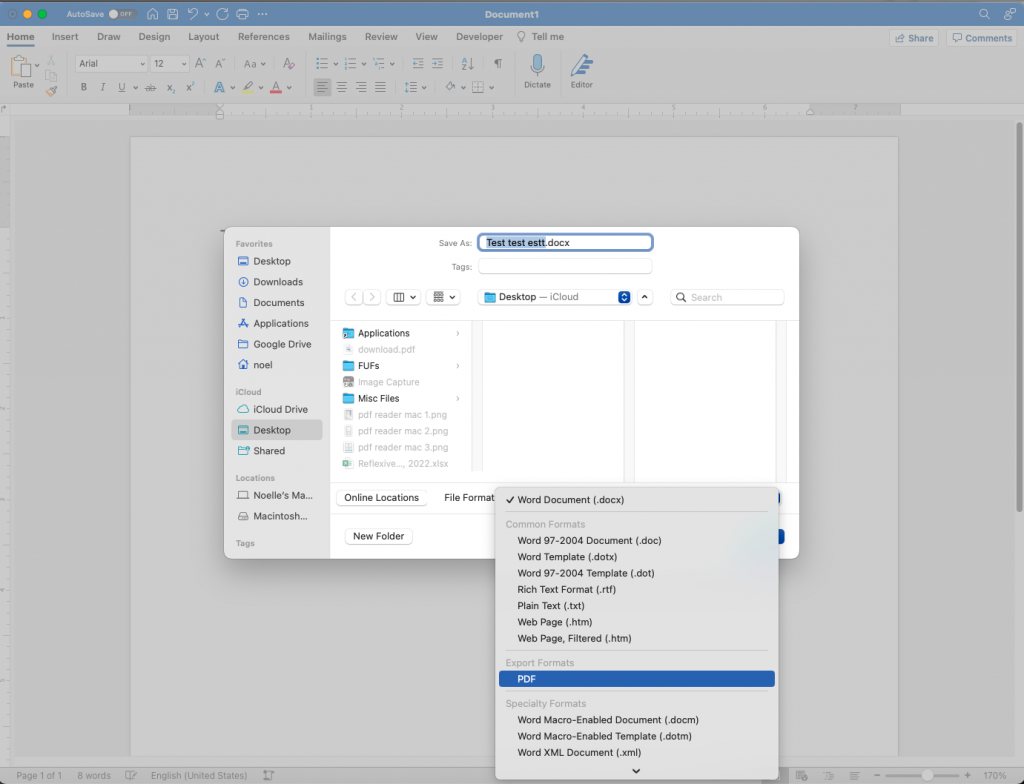
Task: Click the Undo icon in the title bar
Action: click(193, 14)
